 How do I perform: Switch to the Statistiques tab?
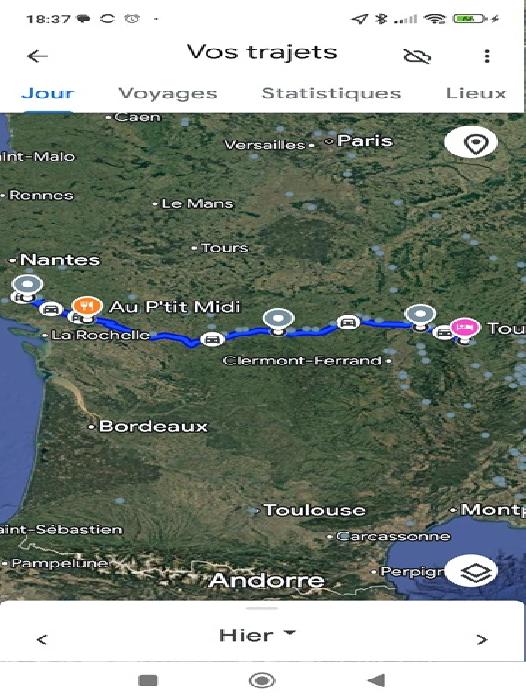click(331, 93)
